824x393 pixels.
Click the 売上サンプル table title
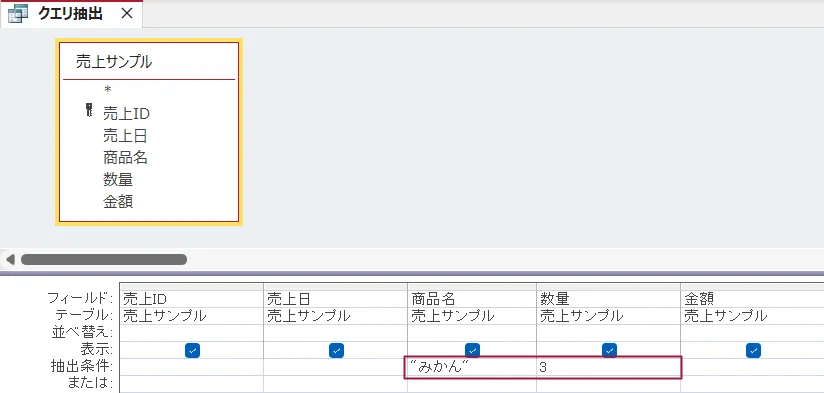[x=114, y=62]
